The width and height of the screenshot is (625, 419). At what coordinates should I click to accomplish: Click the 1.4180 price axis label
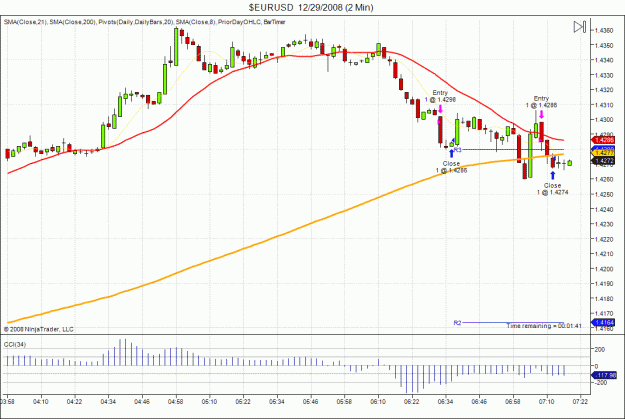click(604, 299)
